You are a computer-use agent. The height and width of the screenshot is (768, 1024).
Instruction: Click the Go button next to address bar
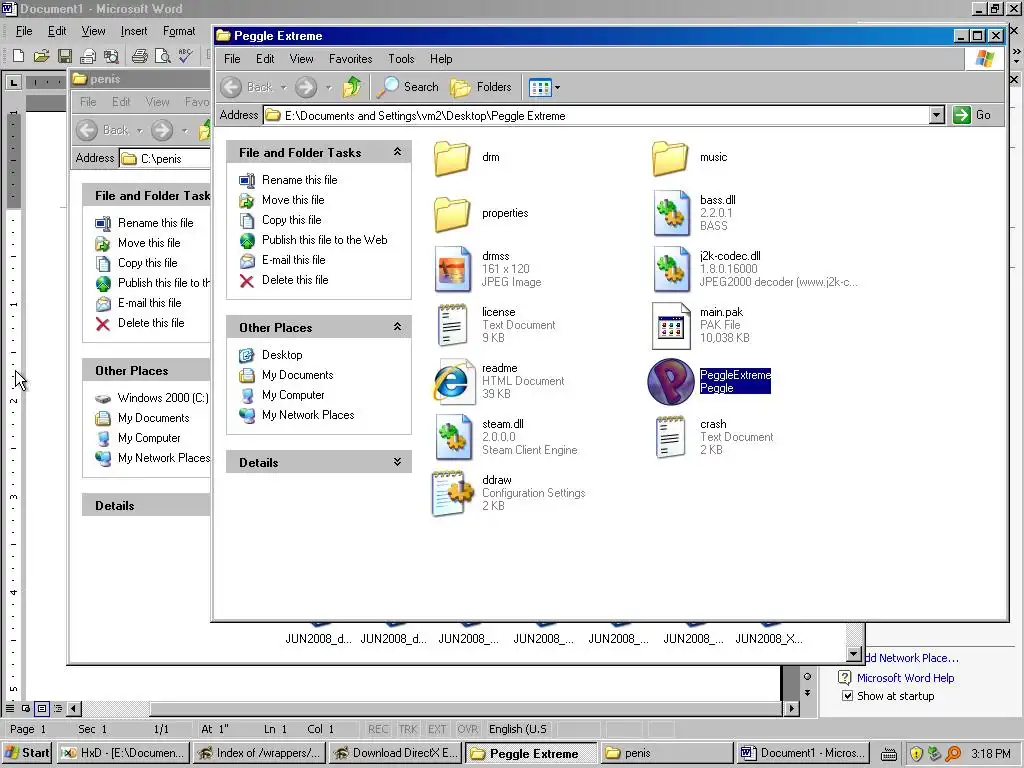pos(972,116)
